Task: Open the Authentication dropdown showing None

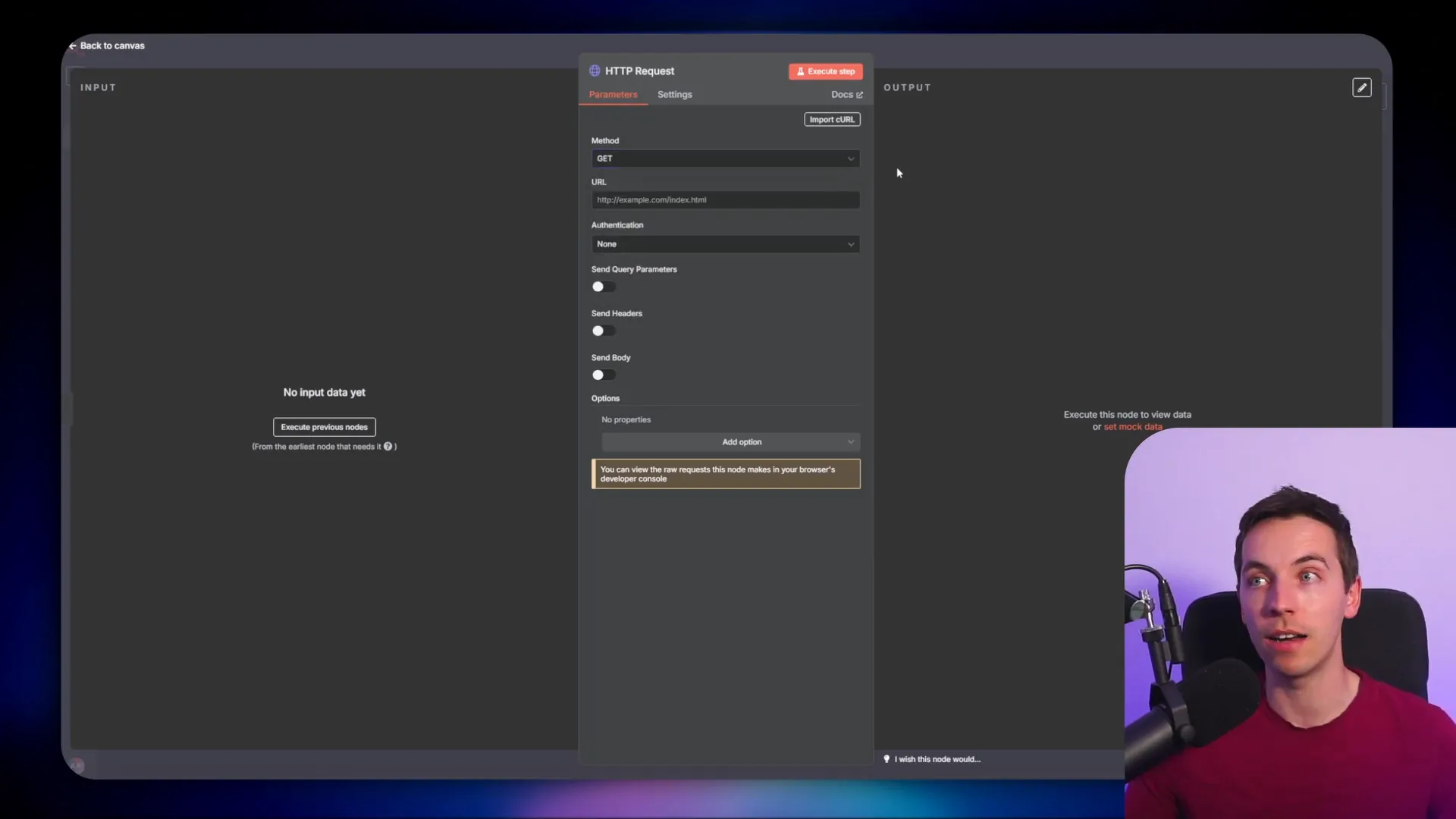Action: [x=726, y=244]
